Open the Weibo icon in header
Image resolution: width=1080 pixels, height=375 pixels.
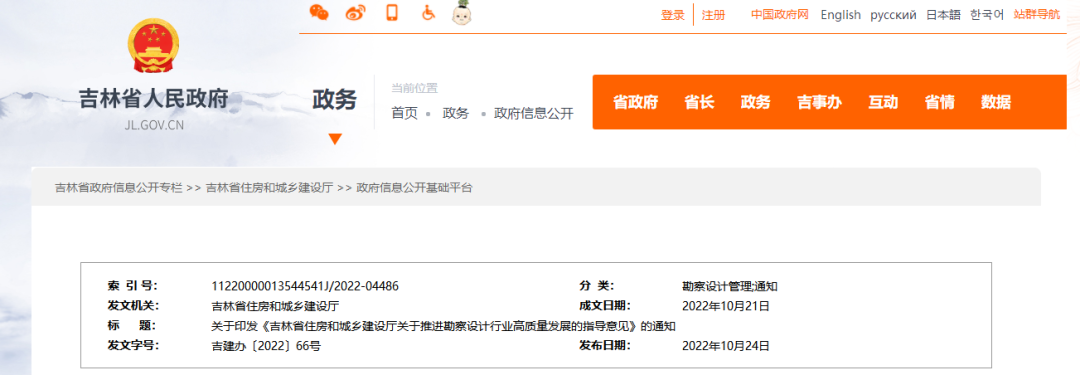point(355,12)
